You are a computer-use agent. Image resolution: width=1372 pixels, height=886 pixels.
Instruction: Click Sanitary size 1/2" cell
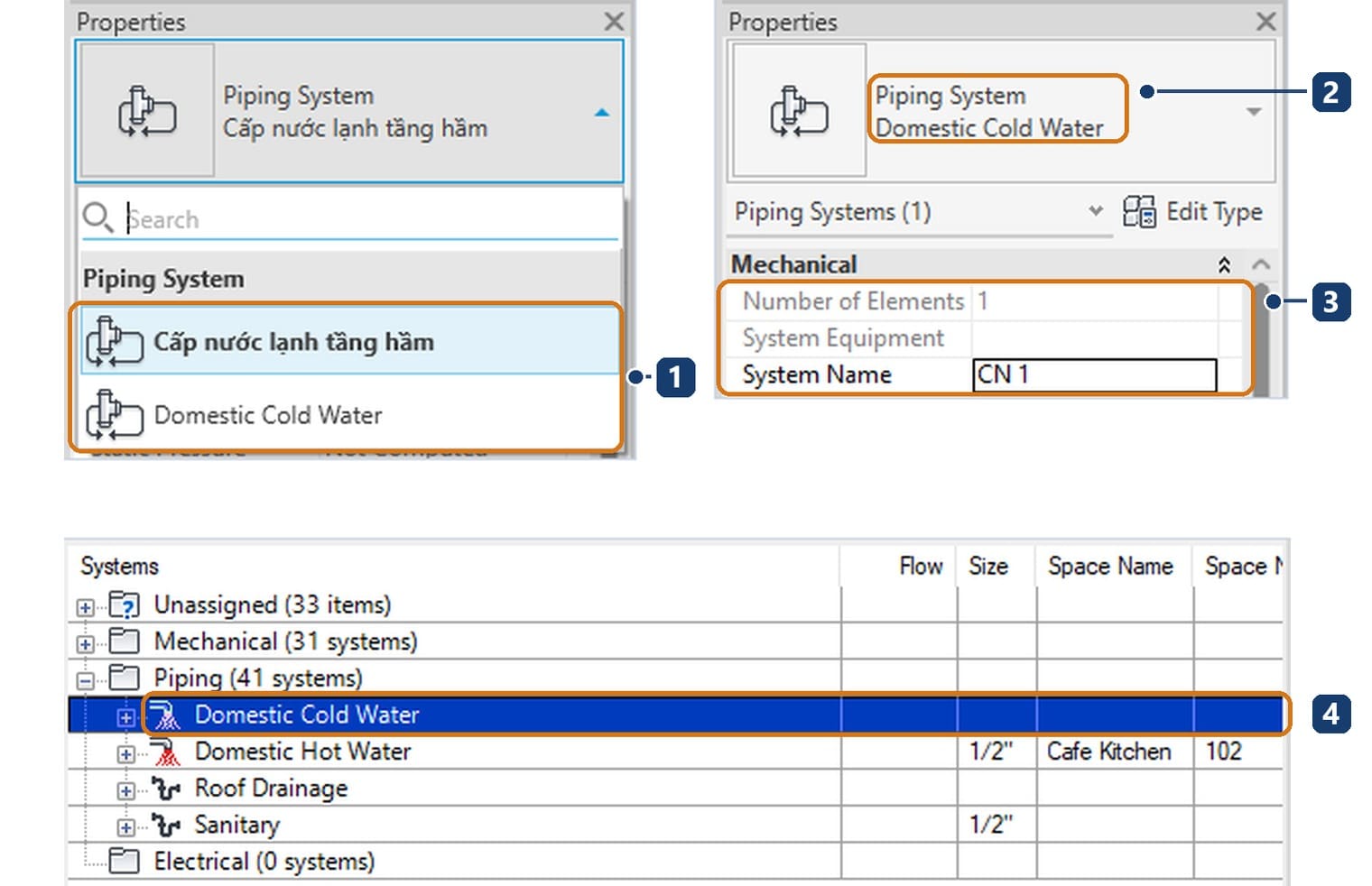[x=997, y=825]
